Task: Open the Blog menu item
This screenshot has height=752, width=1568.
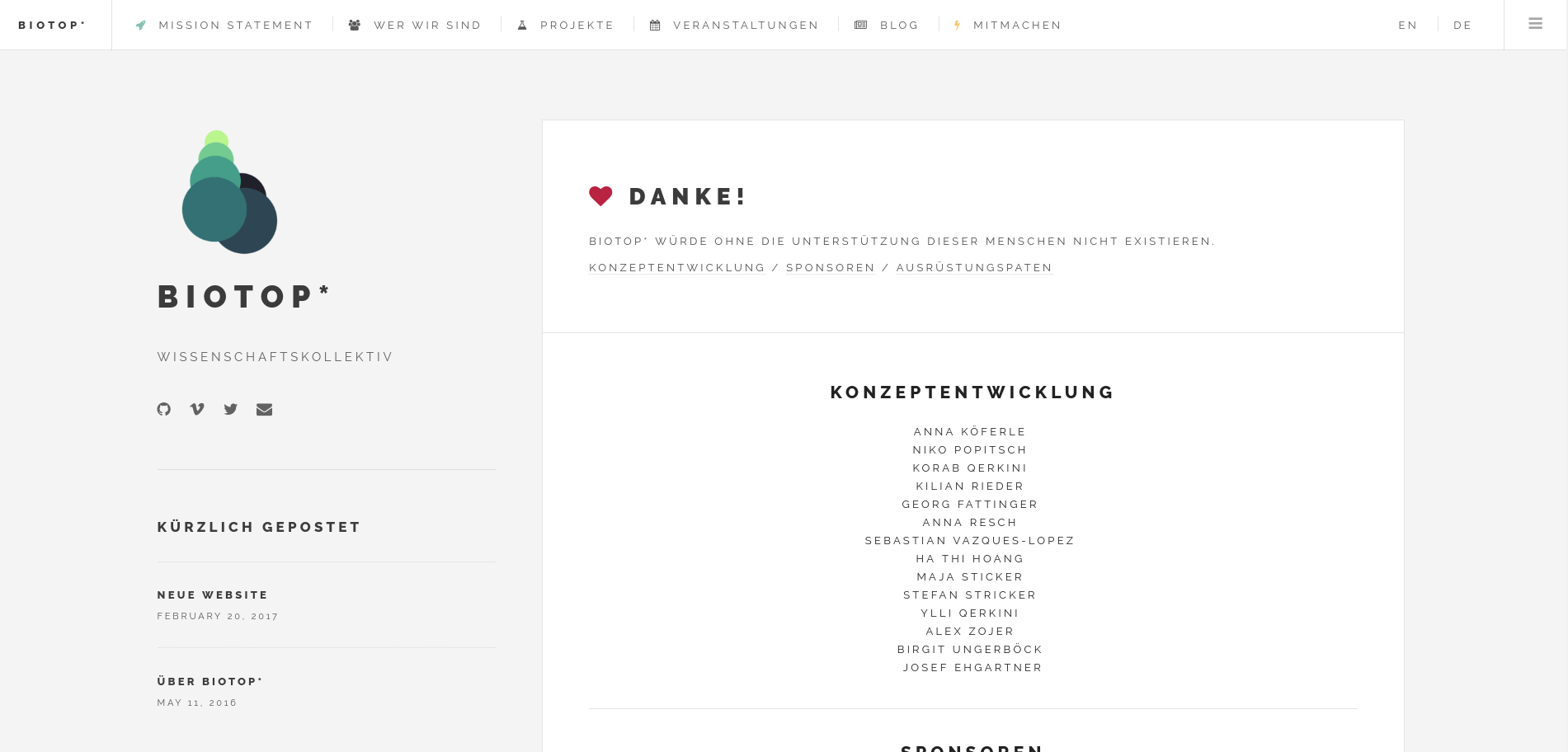Action: pyautogui.click(x=899, y=26)
